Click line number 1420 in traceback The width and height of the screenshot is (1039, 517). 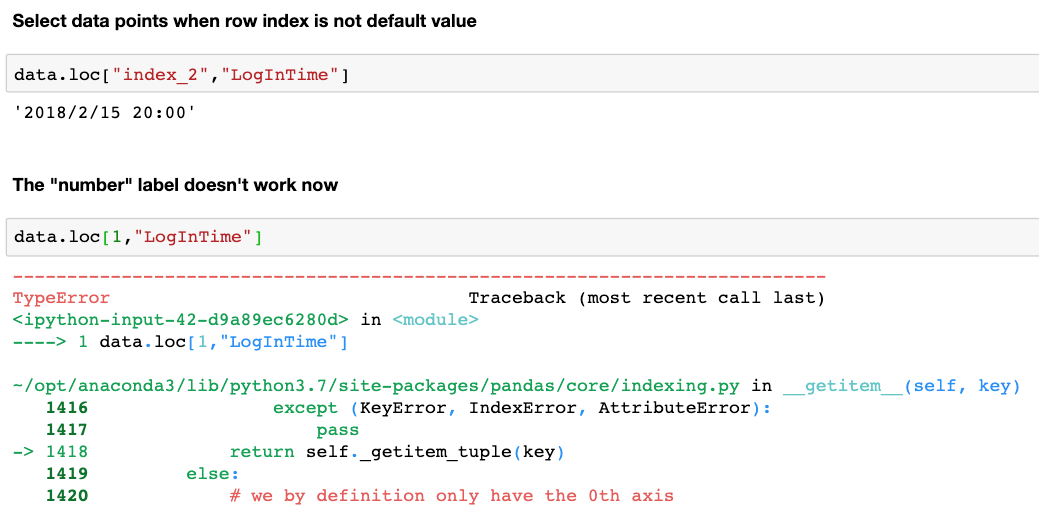[67, 496]
